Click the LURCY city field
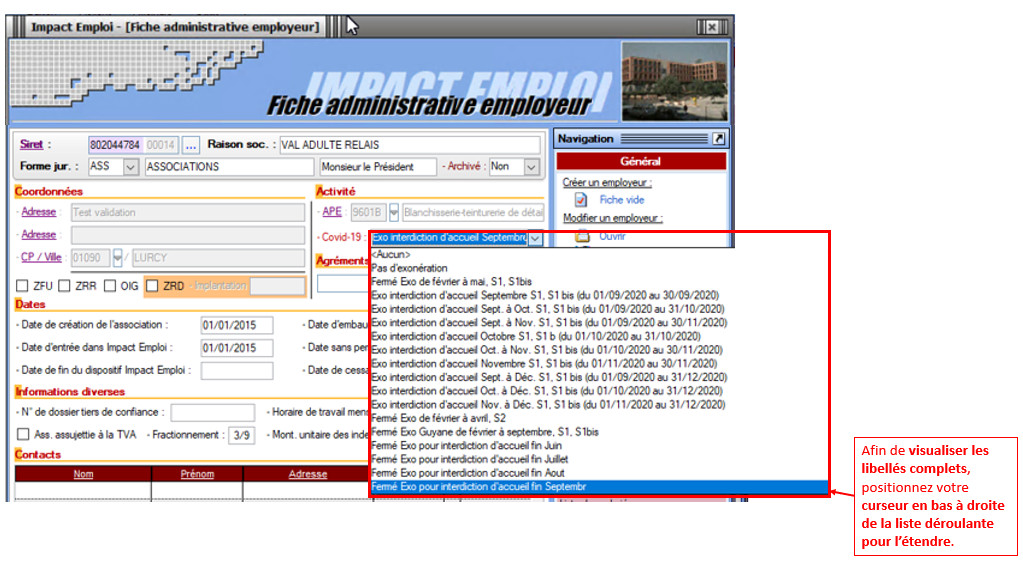1023x567 pixels. (219, 258)
